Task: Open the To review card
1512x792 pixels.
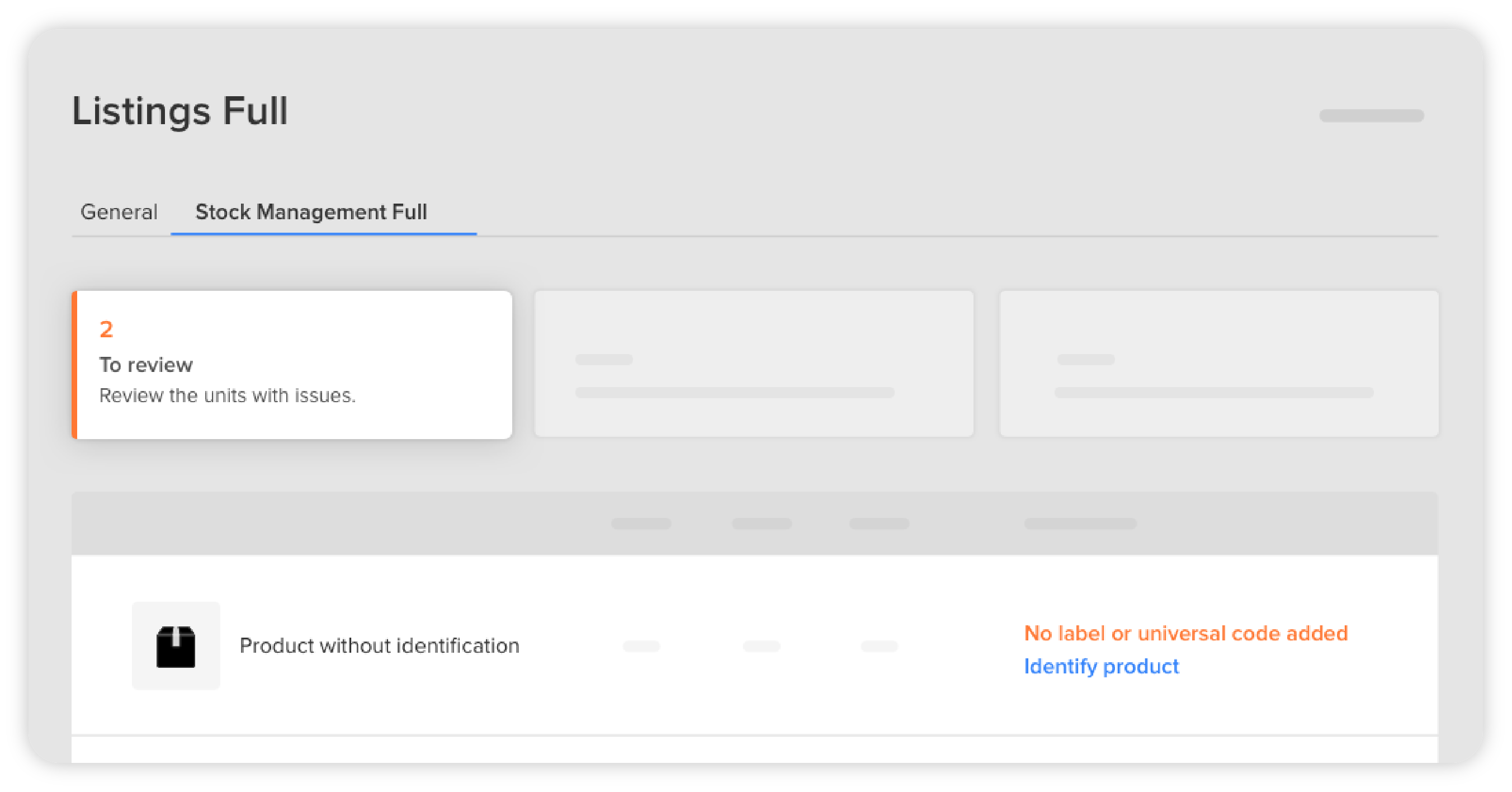Action: coord(292,365)
